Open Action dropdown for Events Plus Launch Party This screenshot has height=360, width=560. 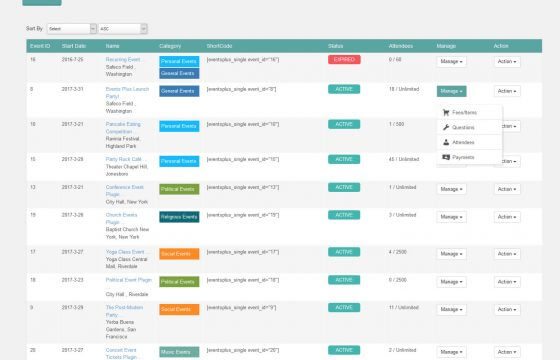507,91
